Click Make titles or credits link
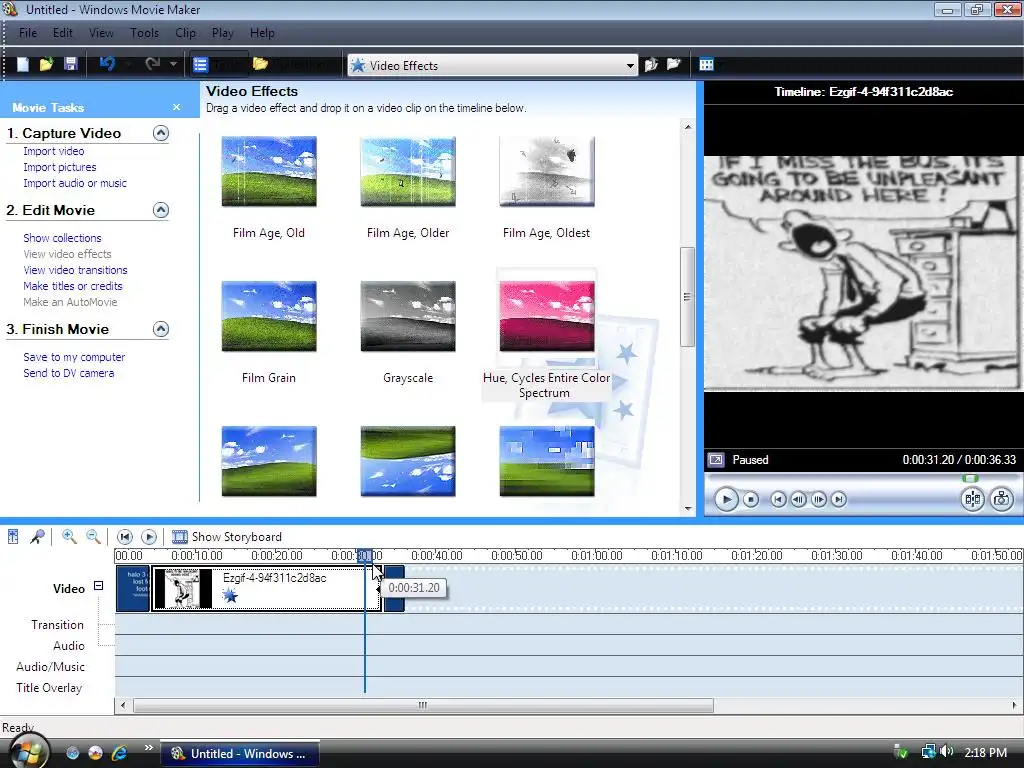 pyautogui.click(x=72, y=286)
